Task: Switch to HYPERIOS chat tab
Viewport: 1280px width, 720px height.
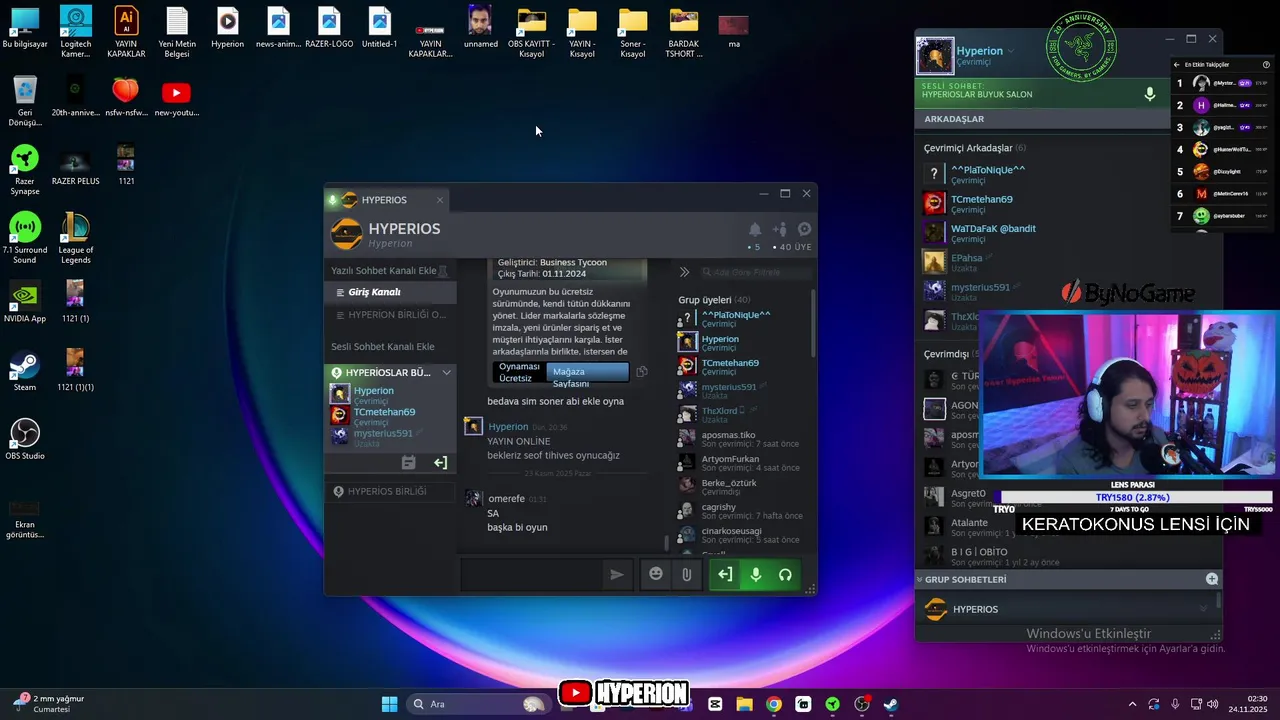Action: 384,200
